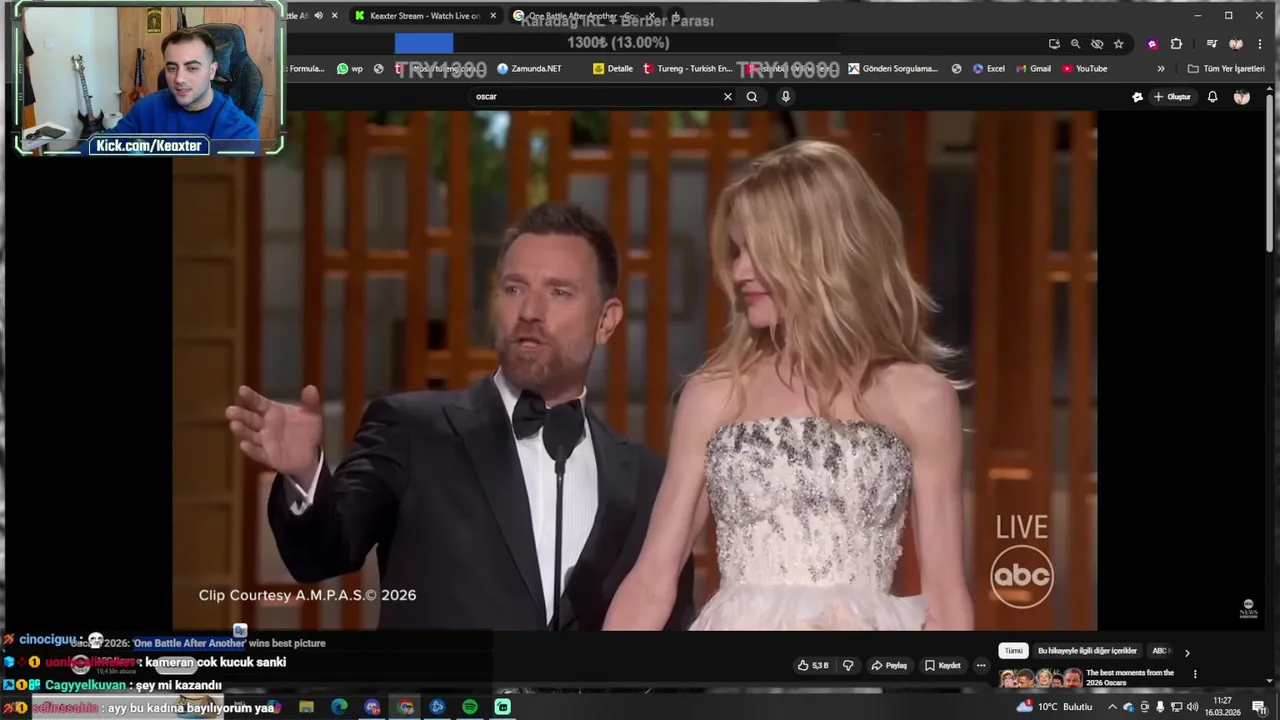Click the YouTube search magnifier button
Viewport: 1280px width, 720px height.
[x=752, y=97]
